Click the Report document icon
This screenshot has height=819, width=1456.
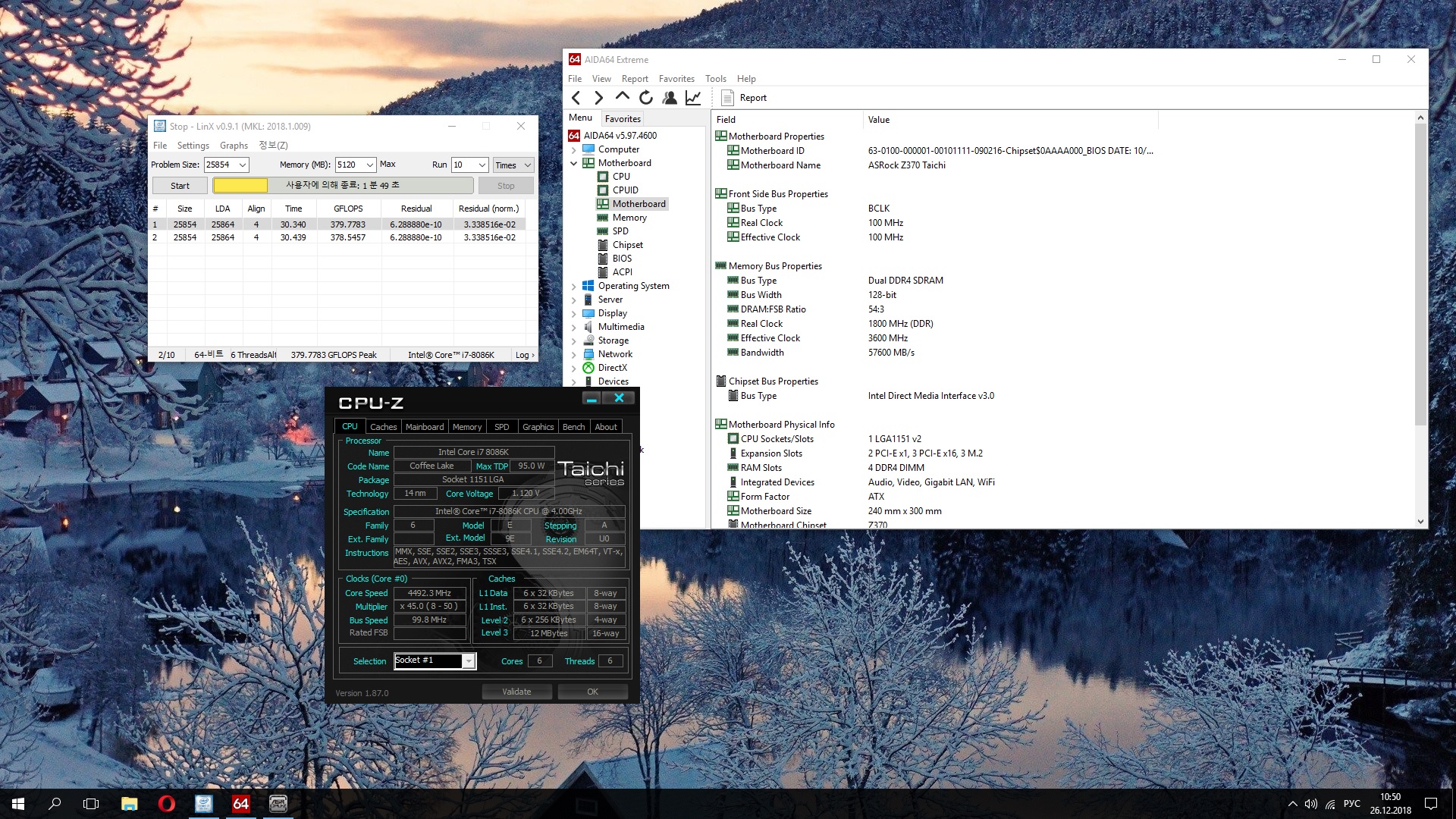click(727, 98)
